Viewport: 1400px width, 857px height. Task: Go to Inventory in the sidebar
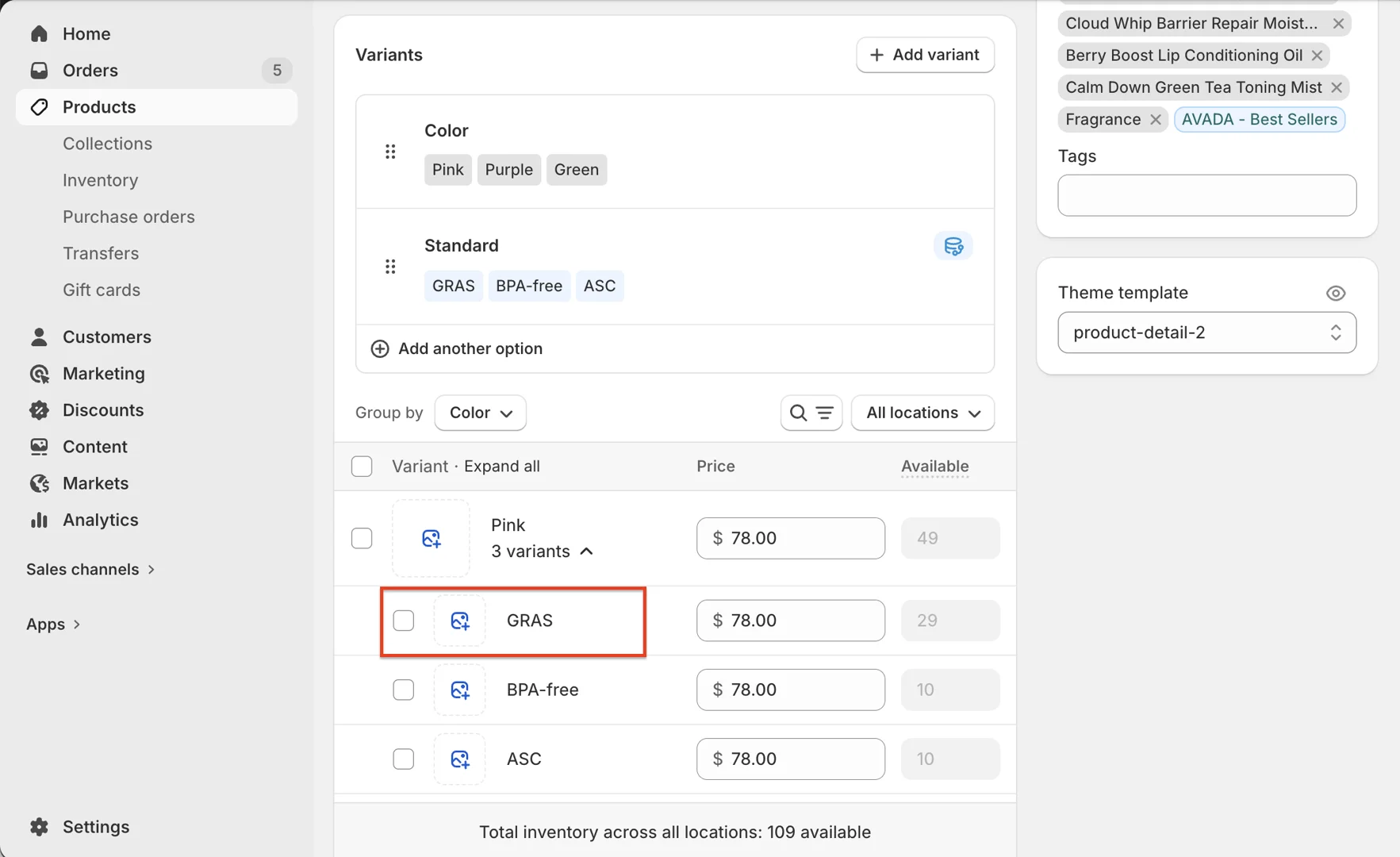click(x=100, y=180)
